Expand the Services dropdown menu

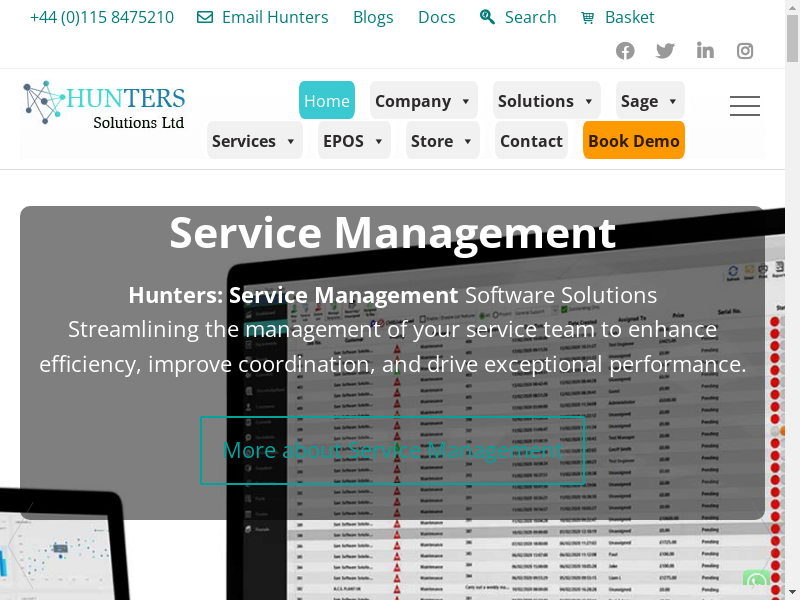click(x=254, y=141)
